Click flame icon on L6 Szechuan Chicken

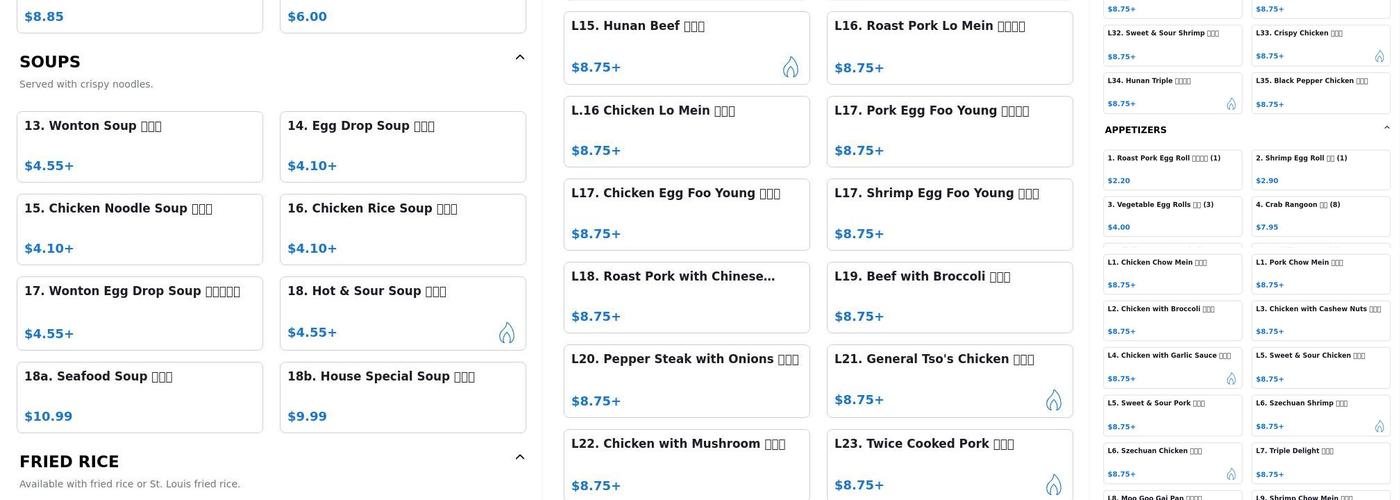coord(1231,474)
